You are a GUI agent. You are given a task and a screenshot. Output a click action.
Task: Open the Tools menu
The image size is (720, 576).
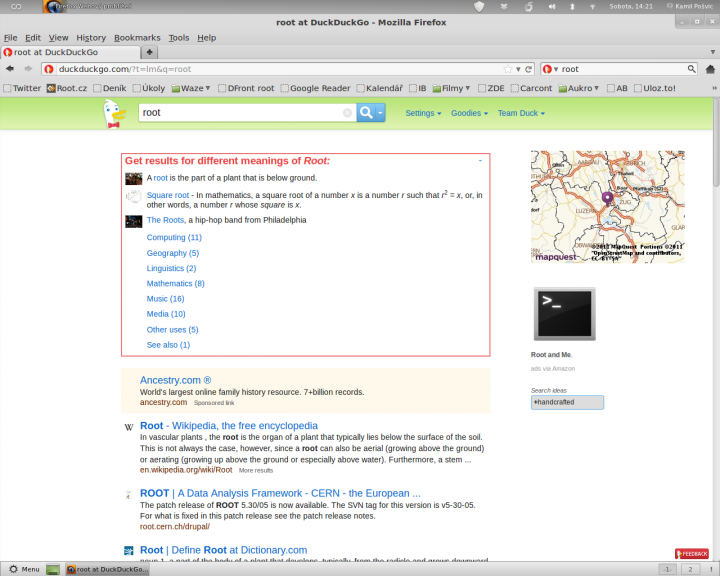[x=179, y=38]
